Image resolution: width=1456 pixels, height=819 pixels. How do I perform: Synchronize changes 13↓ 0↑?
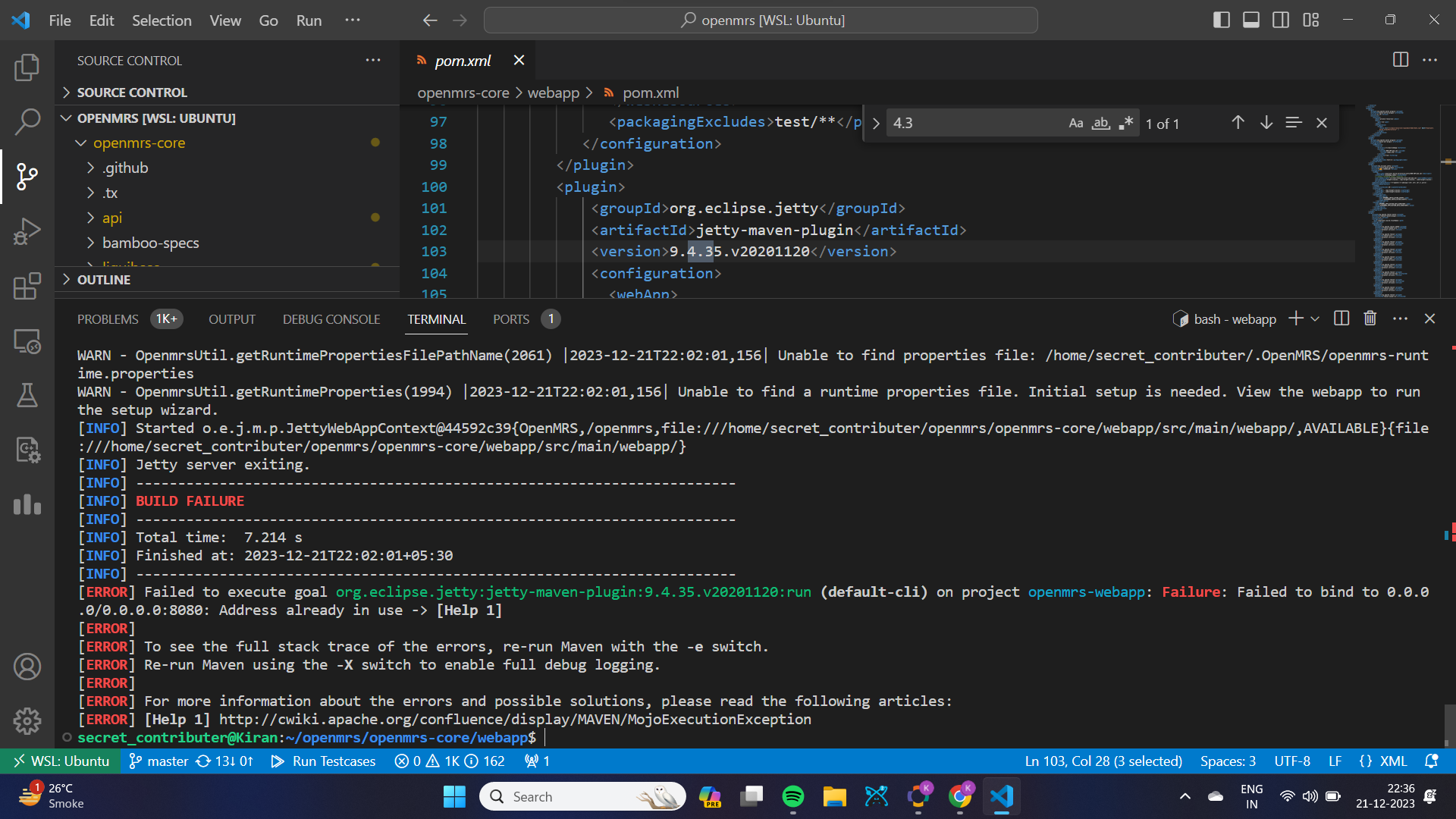pos(224,761)
